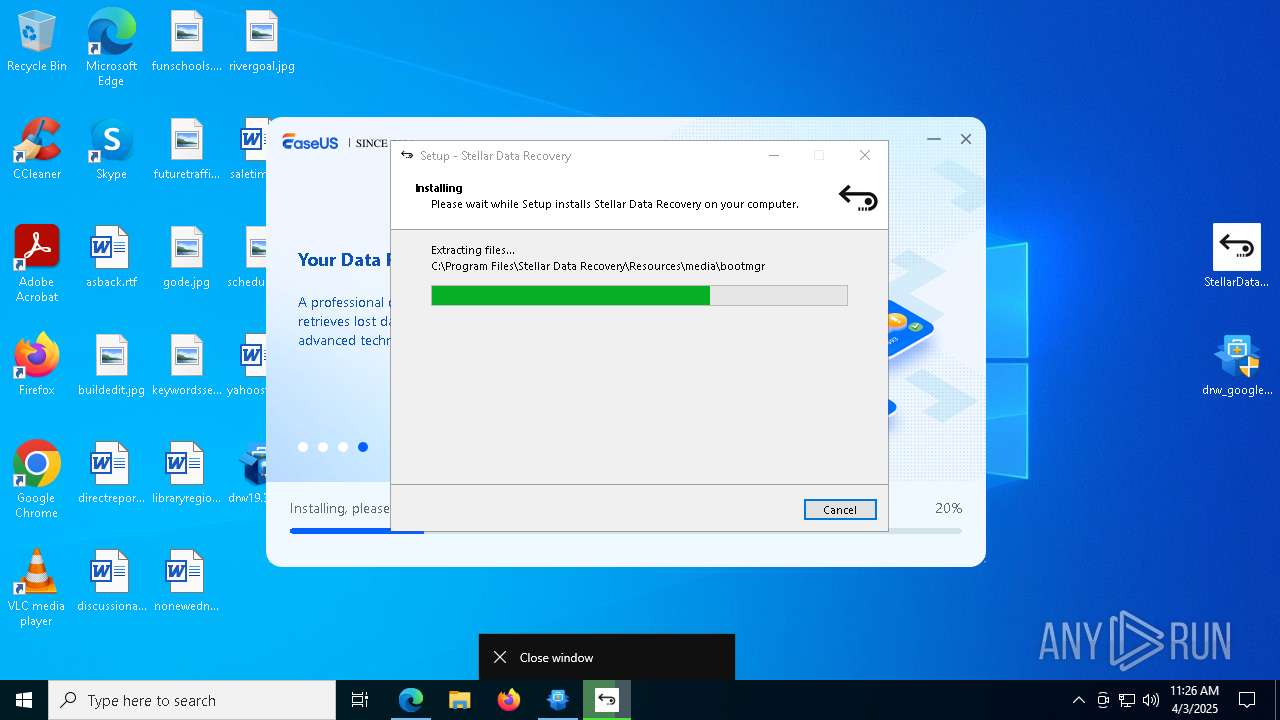Image resolution: width=1280 pixels, height=720 pixels.
Task: Open keywordsse image file on desktop
Action: pyautogui.click(x=187, y=366)
